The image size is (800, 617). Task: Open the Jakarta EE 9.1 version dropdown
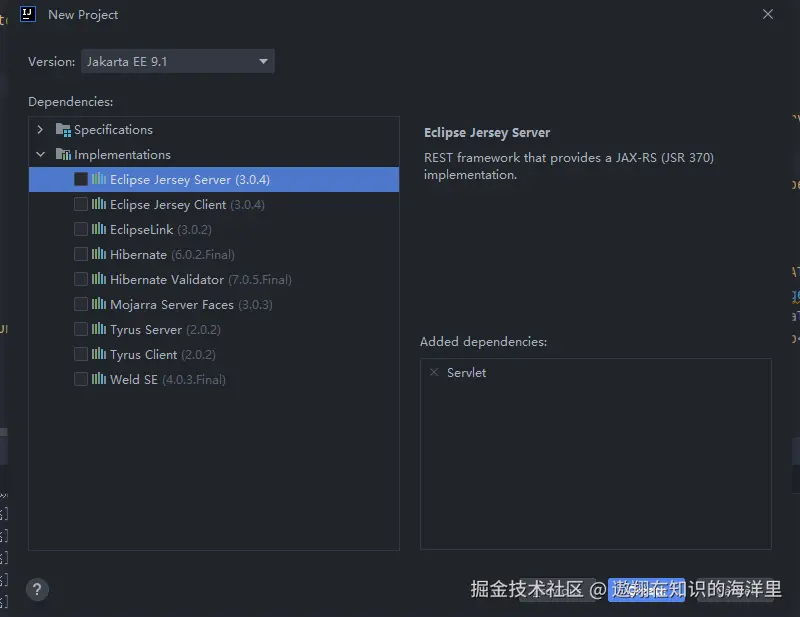pos(178,61)
